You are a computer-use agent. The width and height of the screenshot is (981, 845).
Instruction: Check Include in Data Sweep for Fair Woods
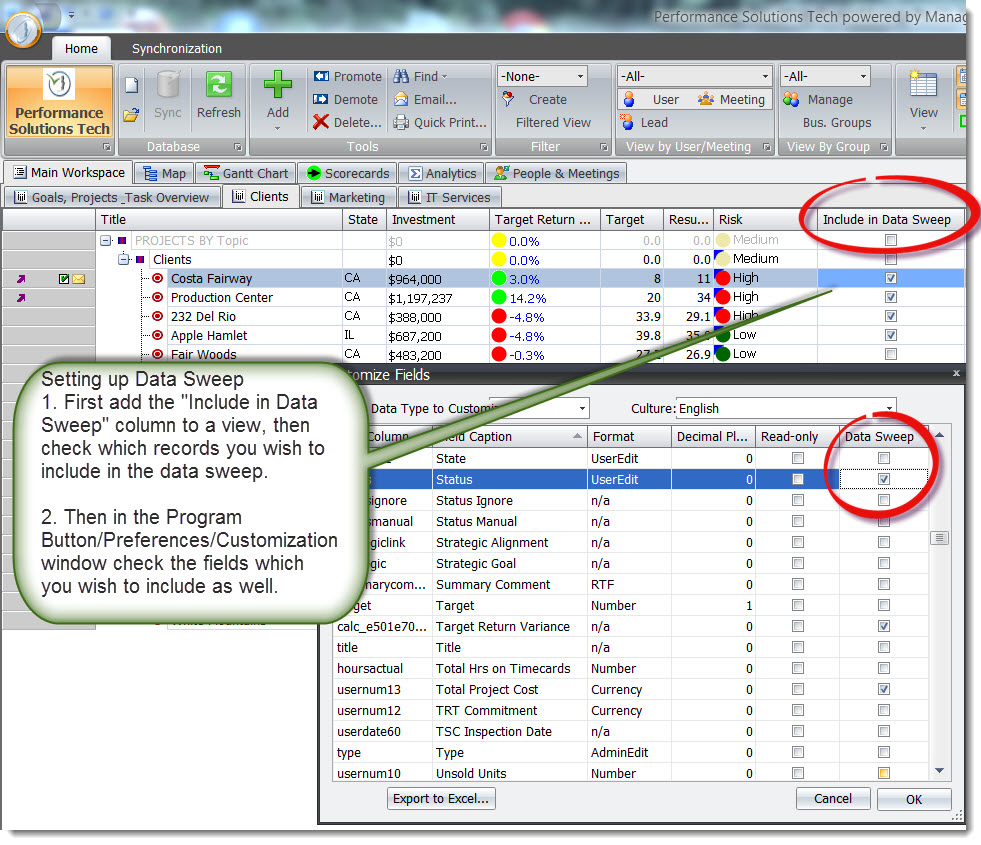(891, 354)
